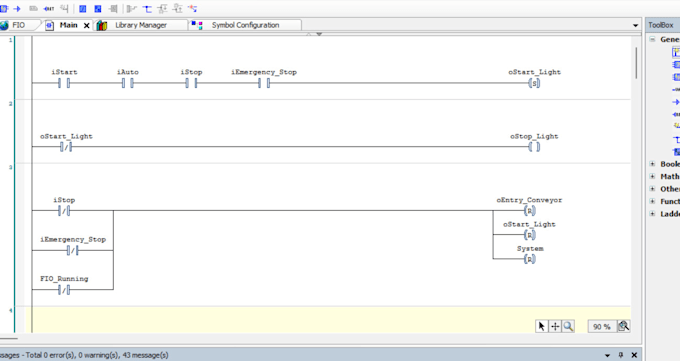Click the declaration split arrow above the editor

tap(319, 34)
